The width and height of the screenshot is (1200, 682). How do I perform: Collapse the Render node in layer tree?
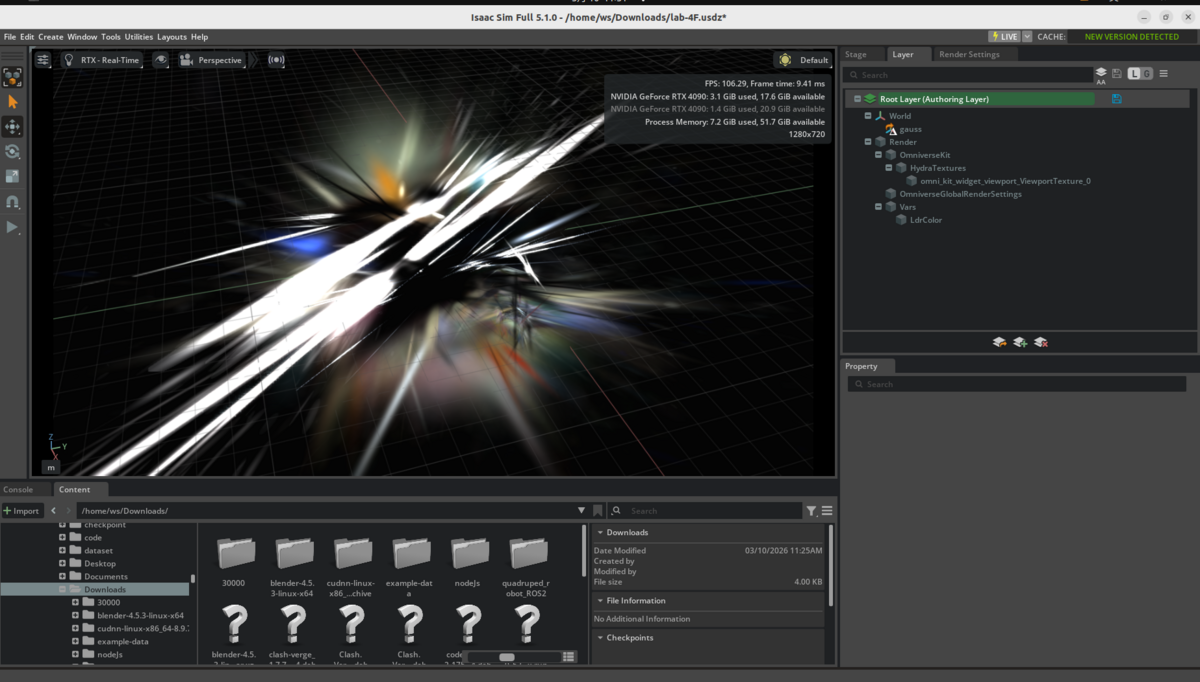(x=868, y=142)
